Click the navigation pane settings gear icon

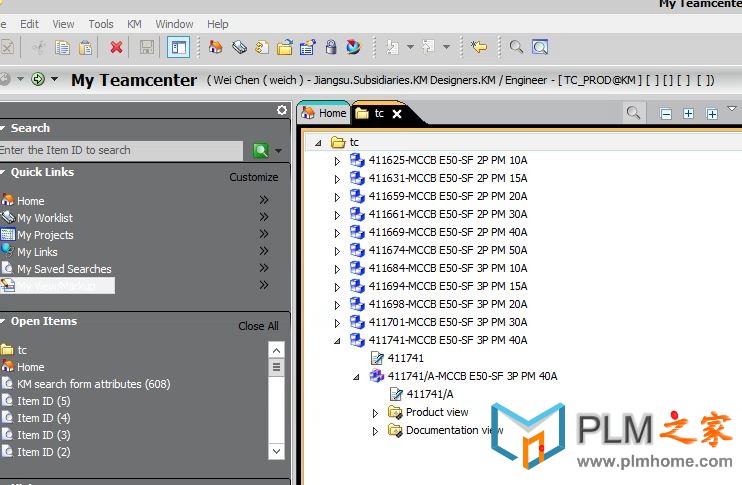click(282, 110)
